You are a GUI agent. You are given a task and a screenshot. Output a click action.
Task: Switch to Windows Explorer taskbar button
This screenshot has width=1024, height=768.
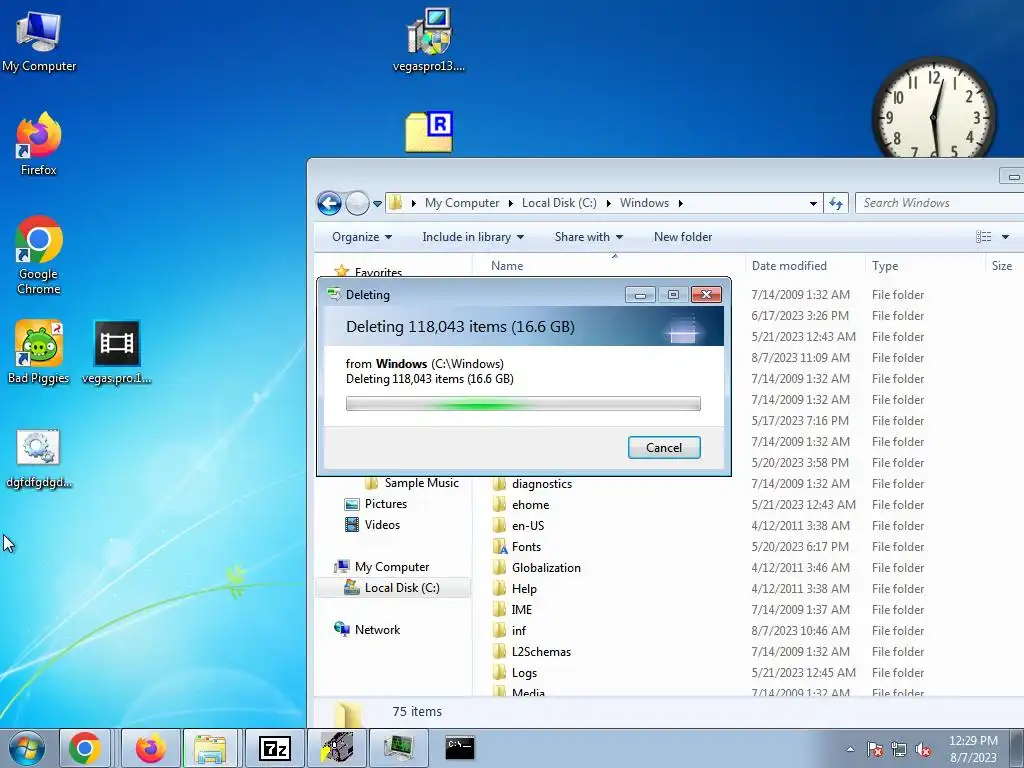[210, 748]
